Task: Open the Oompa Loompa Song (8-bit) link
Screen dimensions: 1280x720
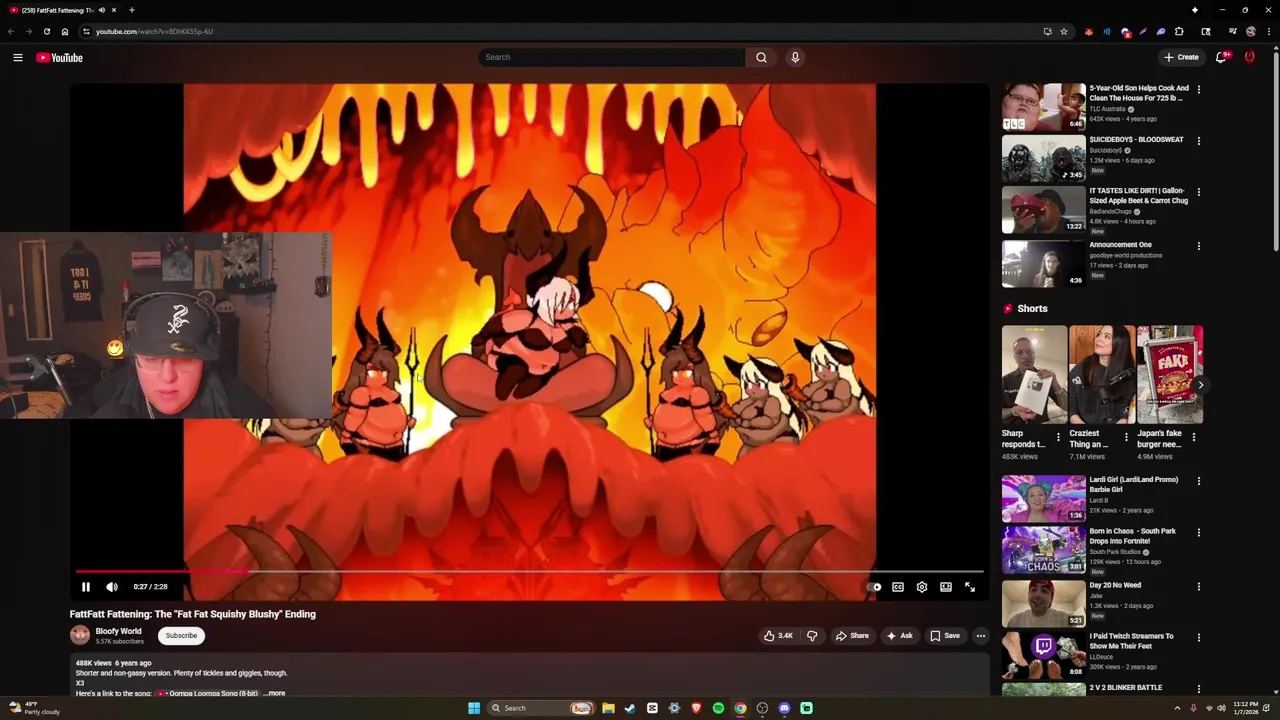Action: click(207, 693)
